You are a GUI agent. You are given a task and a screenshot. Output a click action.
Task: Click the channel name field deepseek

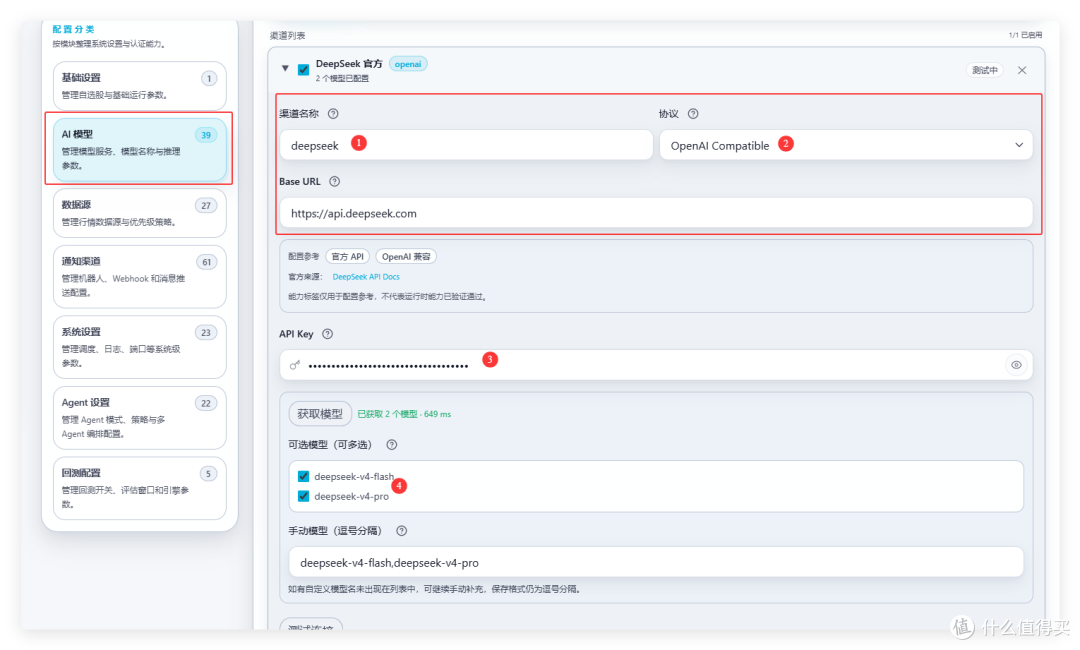[x=466, y=145]
